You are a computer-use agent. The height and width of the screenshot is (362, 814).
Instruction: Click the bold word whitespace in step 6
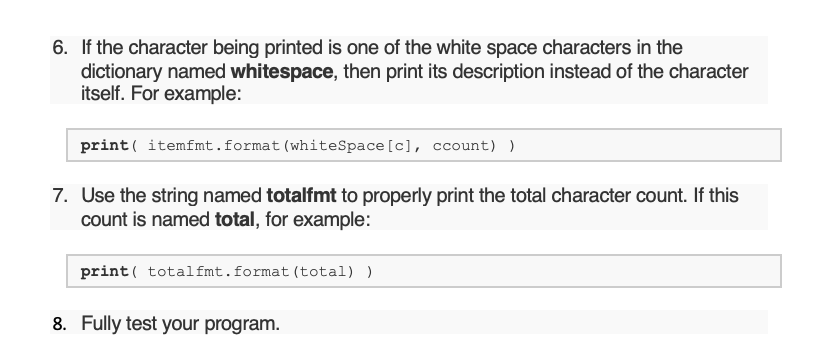(x=282, y=71)
